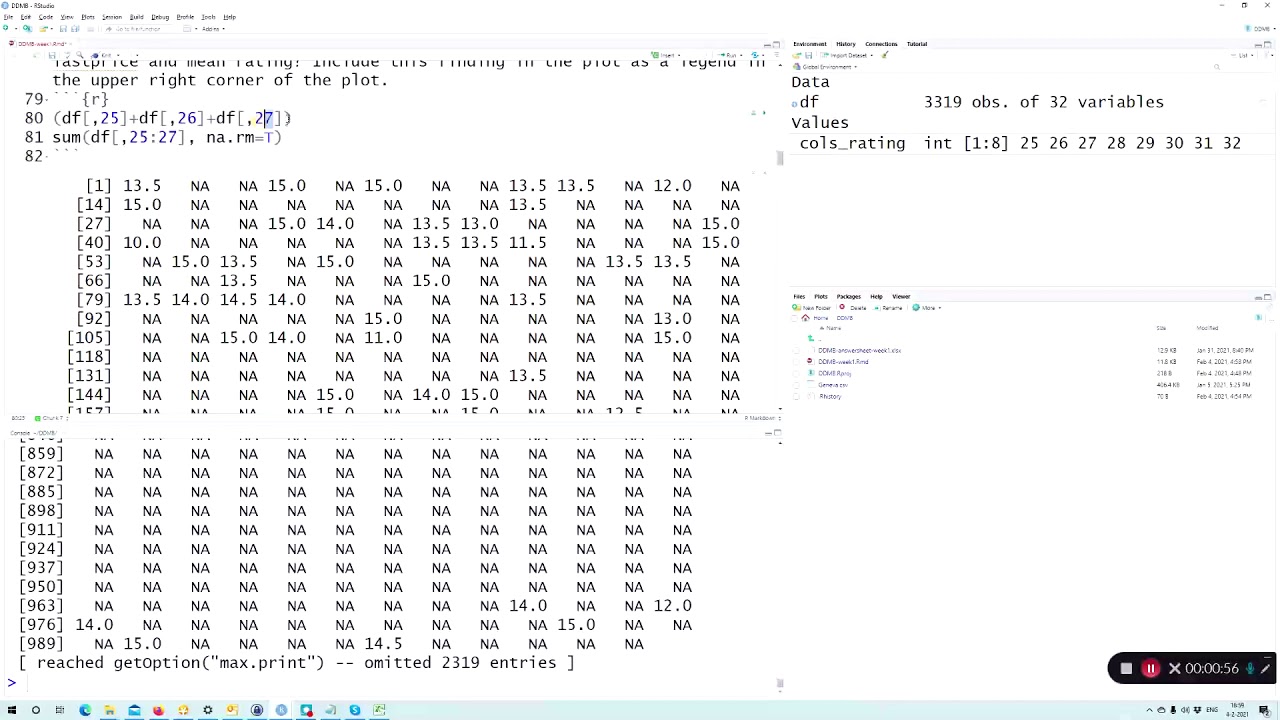The width and height of the screenshot is (1280, 720).
Task: Open the Knit options dropdown arrow
Action: coord(118,55)
